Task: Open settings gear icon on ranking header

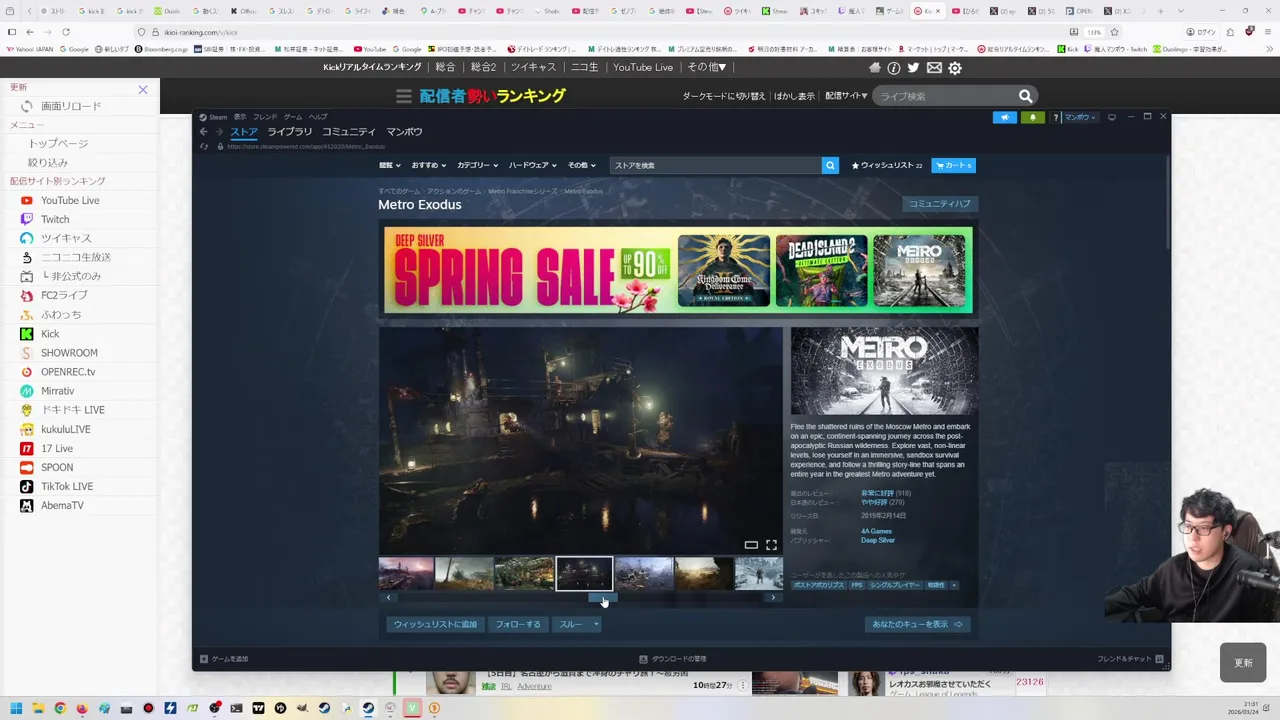Action: click(x=955, y=68)
